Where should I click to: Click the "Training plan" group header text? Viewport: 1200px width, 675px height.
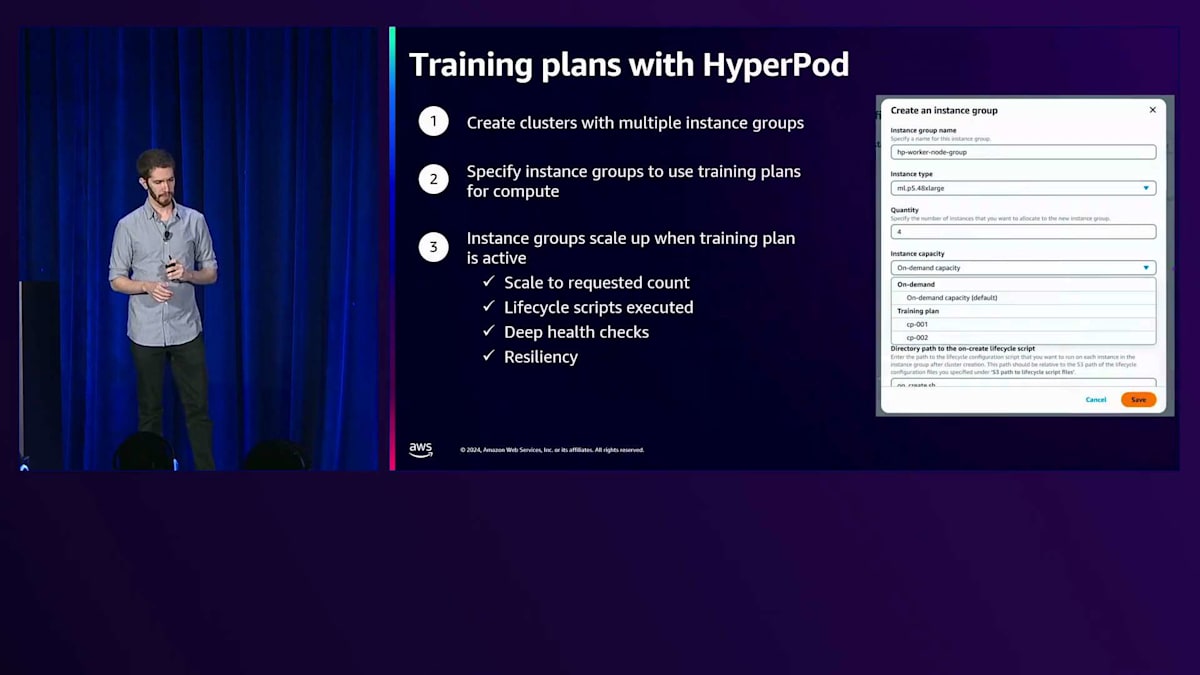(918, 311)
